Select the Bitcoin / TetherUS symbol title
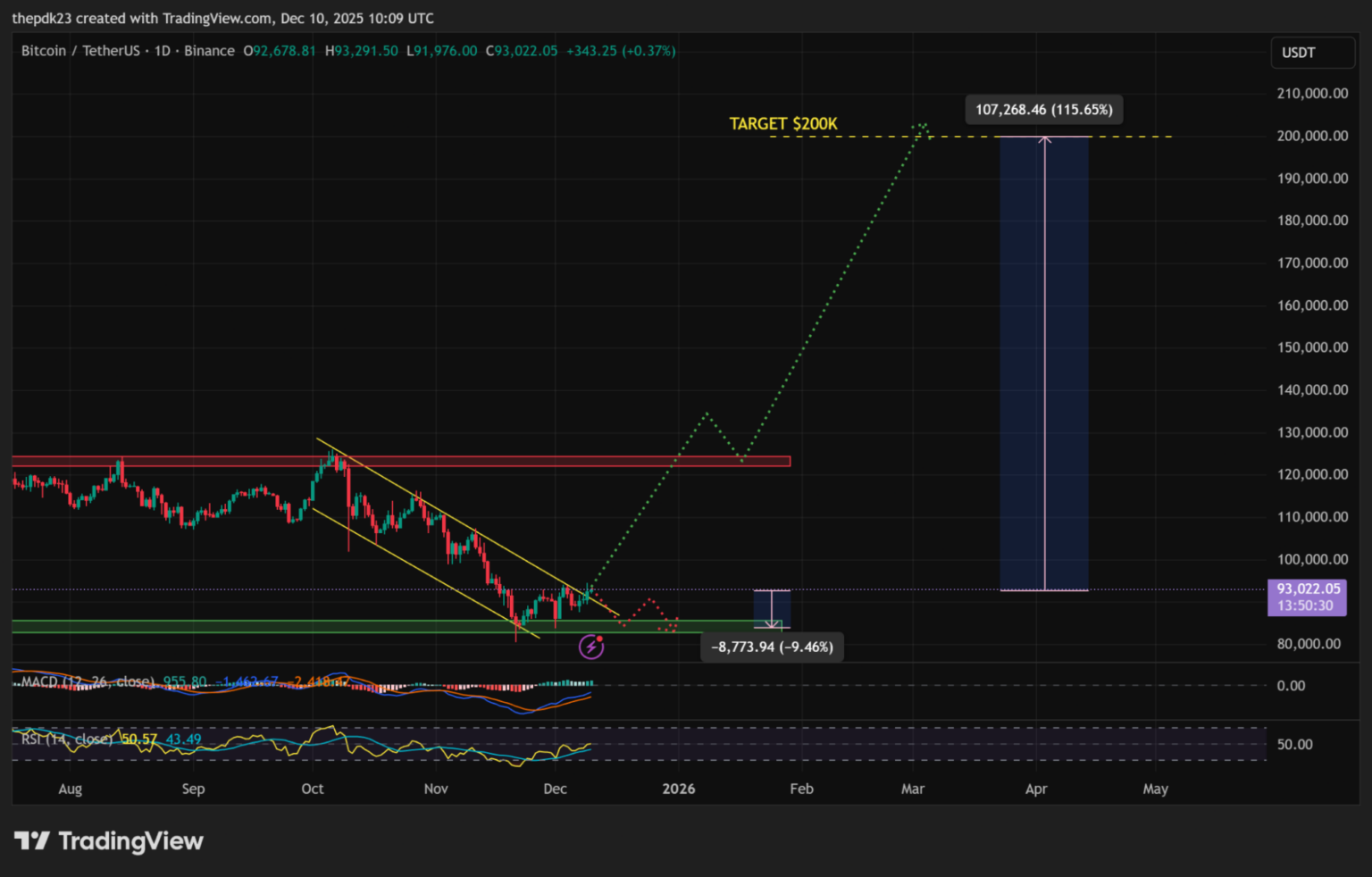Viewport: 1372px width, 877px height. tap(80, 51)
